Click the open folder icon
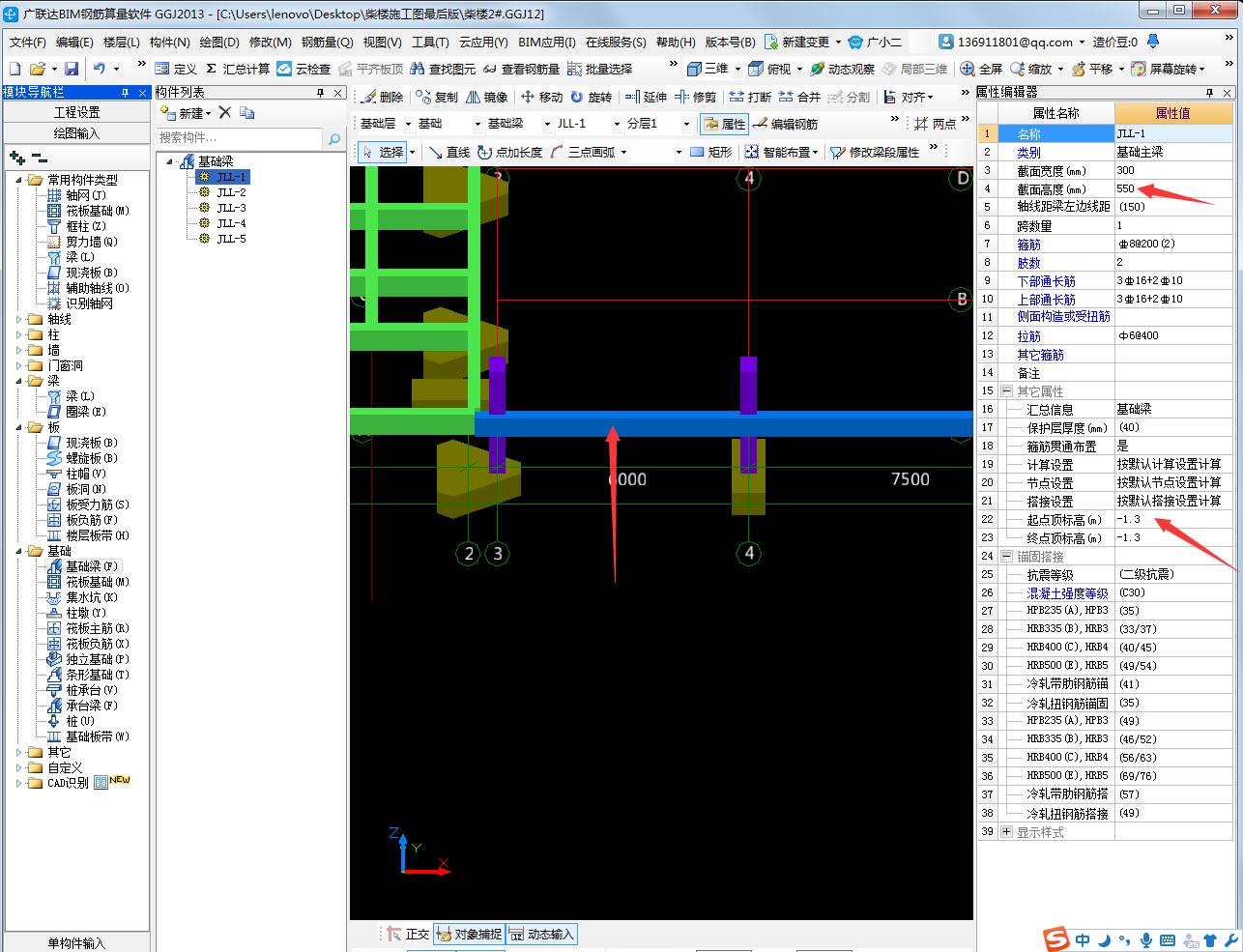This screenshot has height=952, width=1243. (x=37, y=69)
